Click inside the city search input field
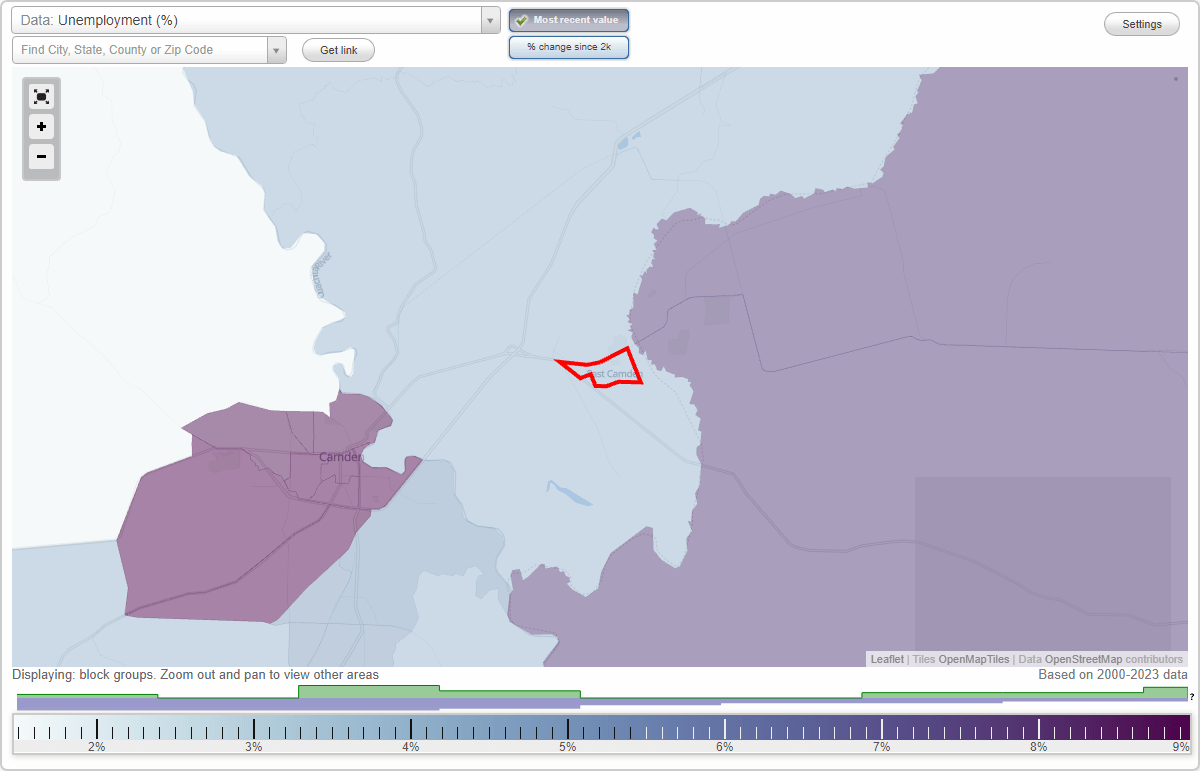Screen dimensions: 1200x771 tap(135, 49)
